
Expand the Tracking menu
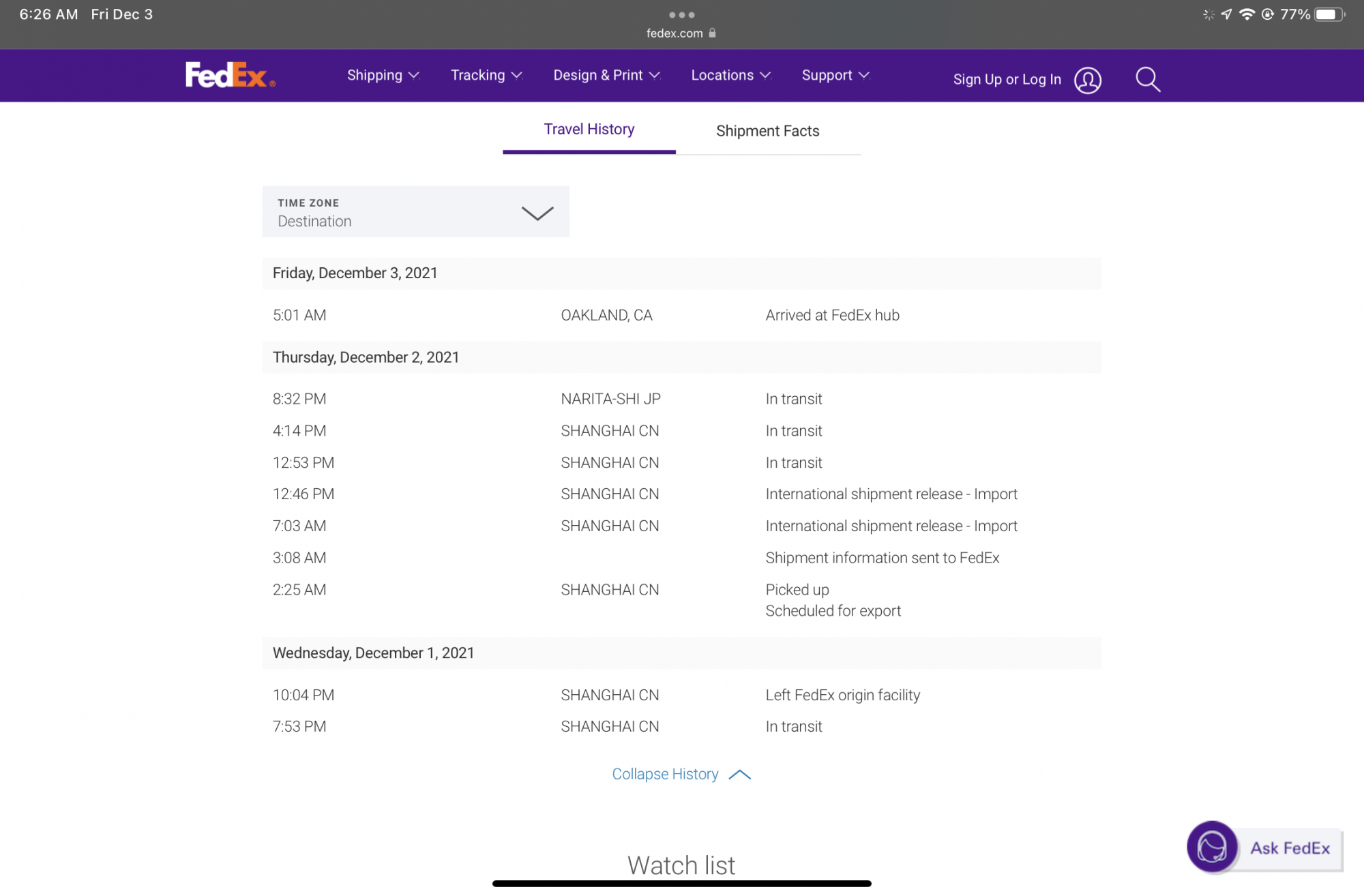(486, 75)
